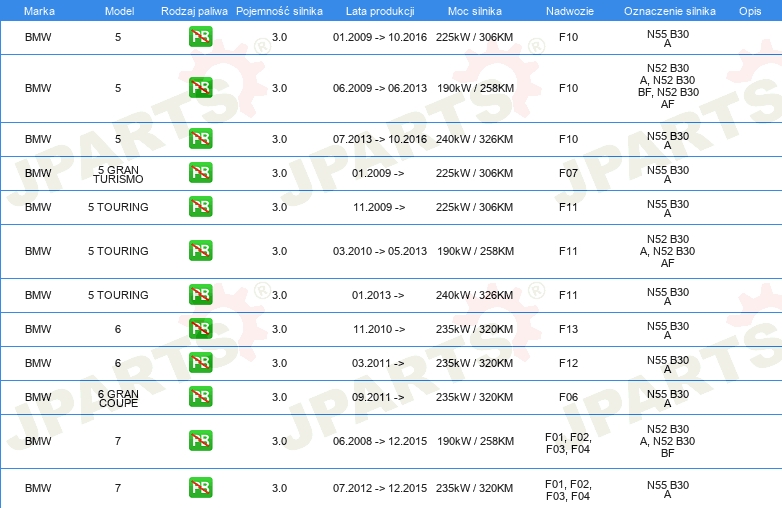This screenshot has height=508, width=782.
Task: Select the "11.2009 ->" production years cell
Action: (379, 207)
